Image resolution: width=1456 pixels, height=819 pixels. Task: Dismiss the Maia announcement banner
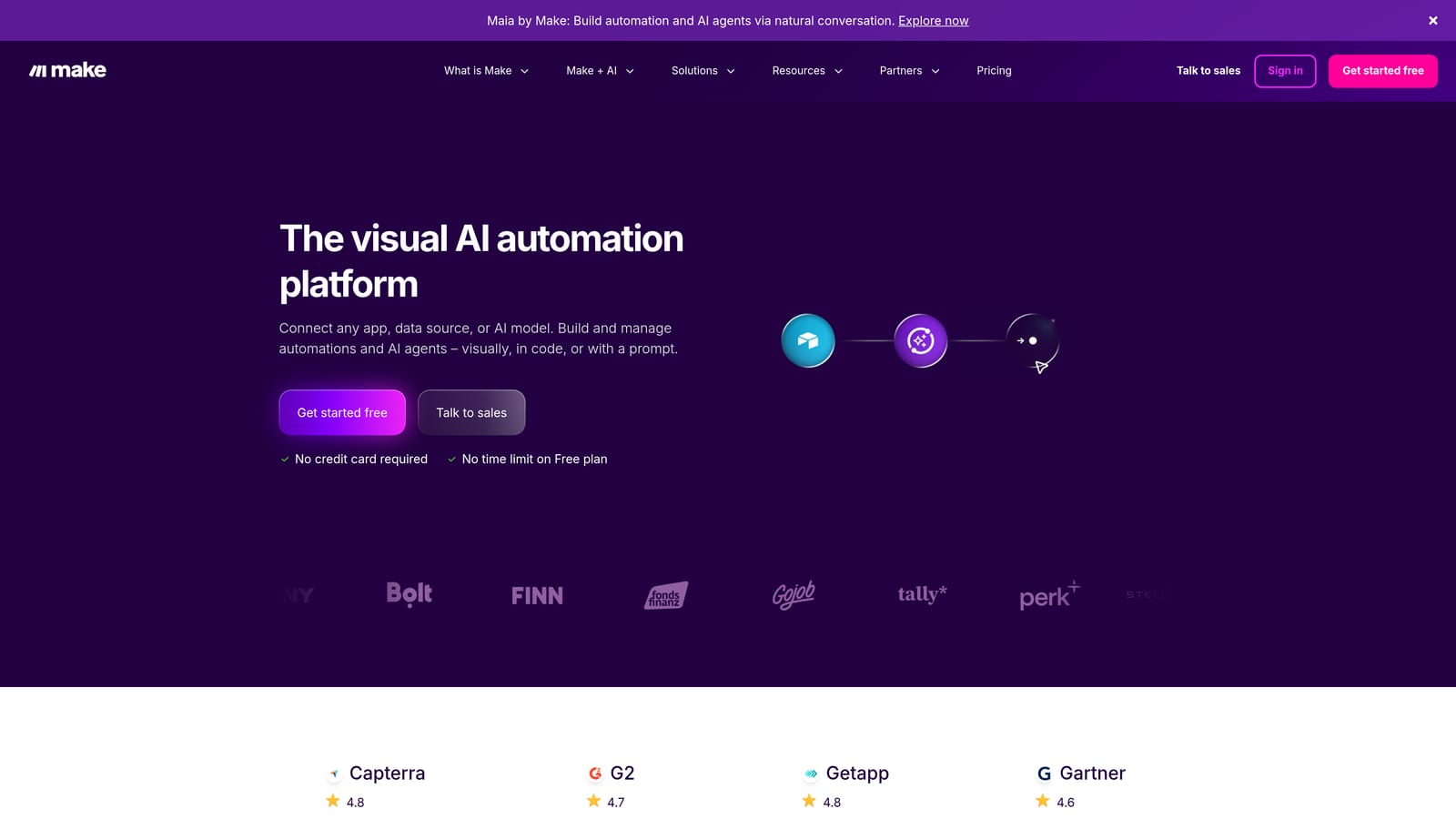pyautogui.click(x=1432, y=20)
